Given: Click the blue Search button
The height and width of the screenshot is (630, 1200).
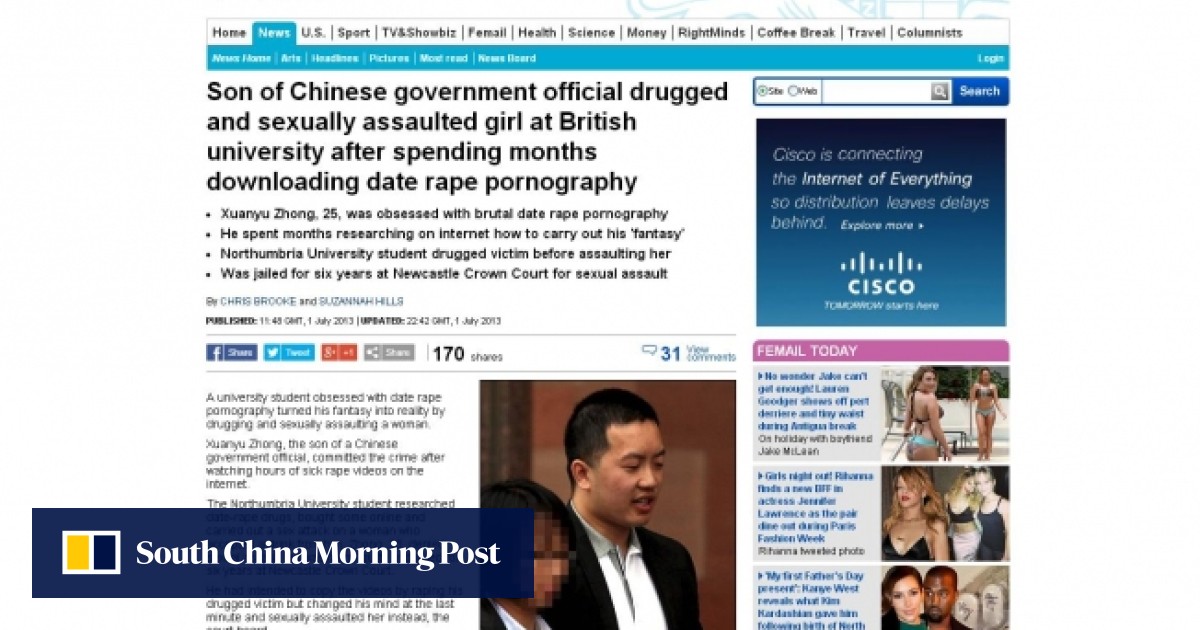Looking at the screenshot, I should point(979,91).
